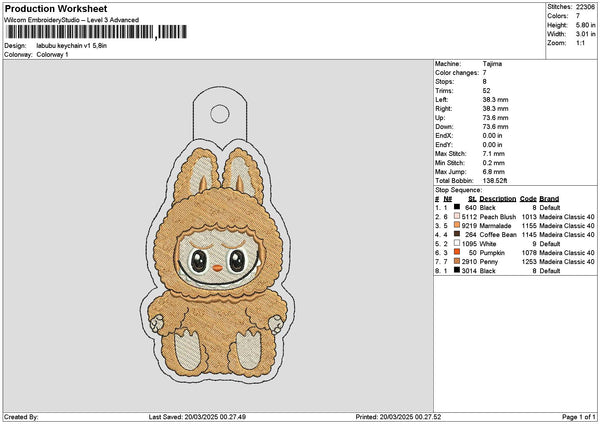600x424 pixels.
Task: Click the trims value '52'
Action: click(x=486, y=91)
